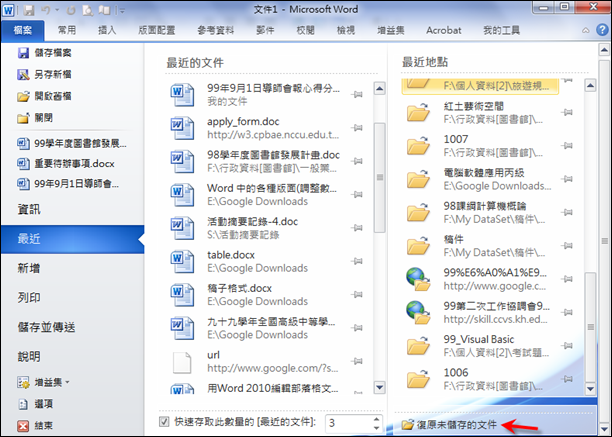612x437 pixels.
Task: Select the 資訊 tab in backstage
Action: pyautogui.click(x=73, y=210)
